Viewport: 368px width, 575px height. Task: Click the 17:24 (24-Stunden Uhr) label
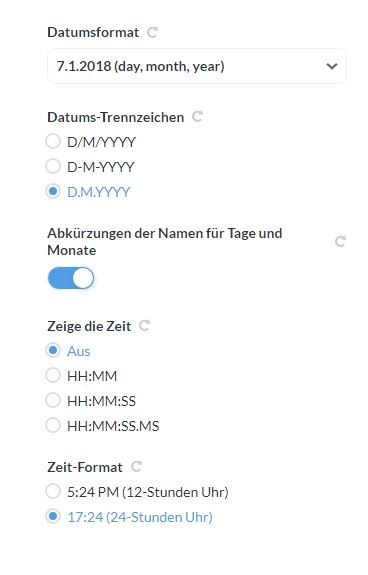click(x=140, y=517)
